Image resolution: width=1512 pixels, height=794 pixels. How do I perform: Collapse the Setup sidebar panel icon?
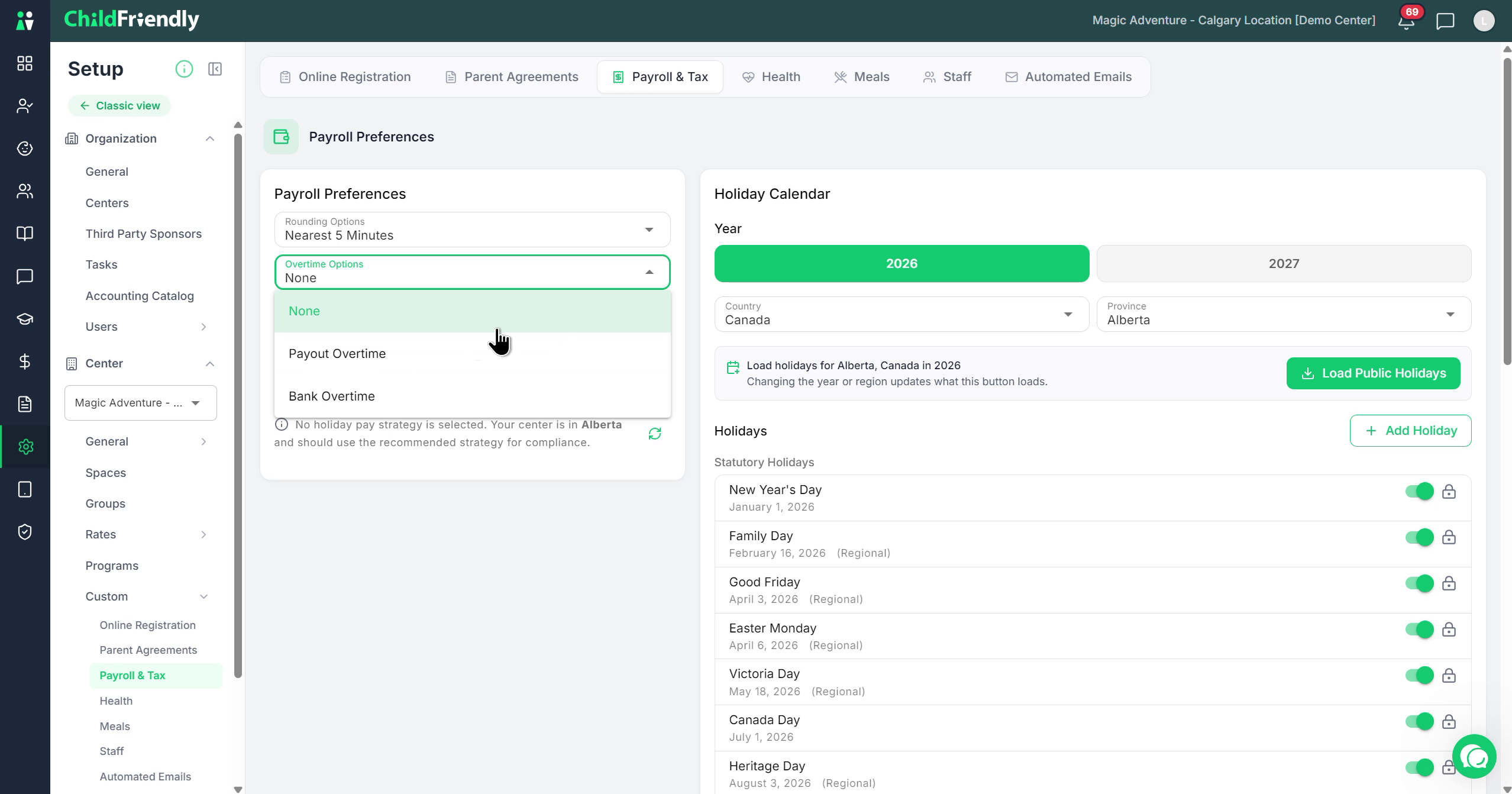[215, 69]
